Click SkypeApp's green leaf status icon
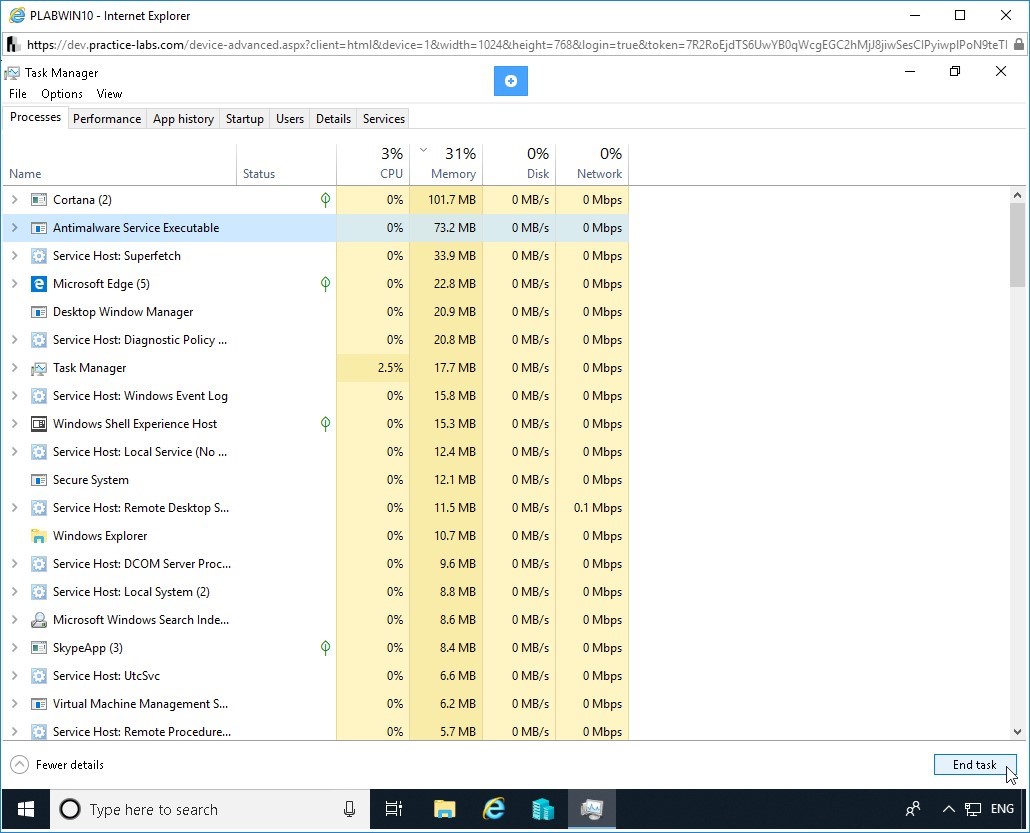The height and width of the screenshot is (833, 1030). pyautogui.click(x=325, y=648)
